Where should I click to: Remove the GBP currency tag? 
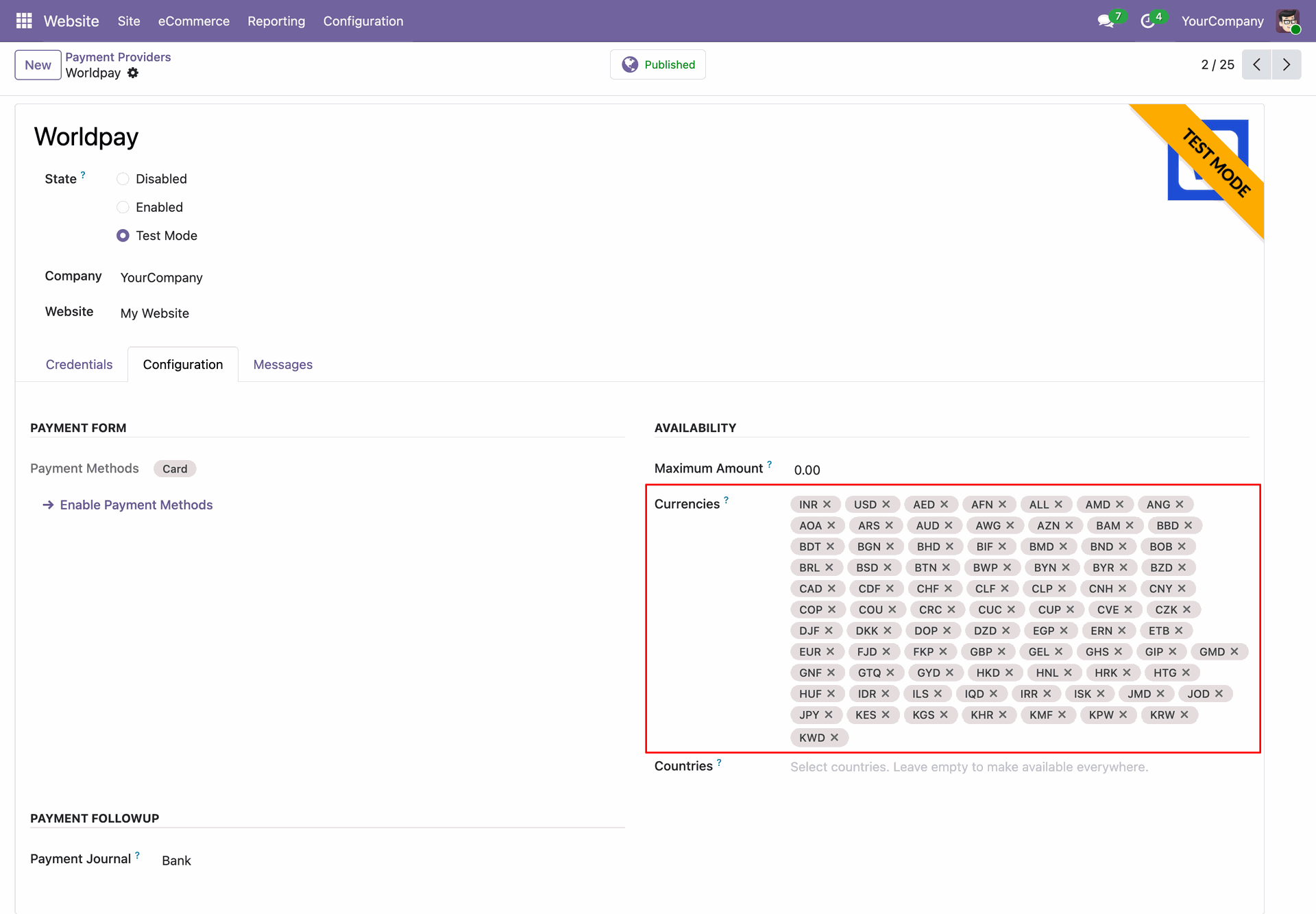click(1001, 651)
